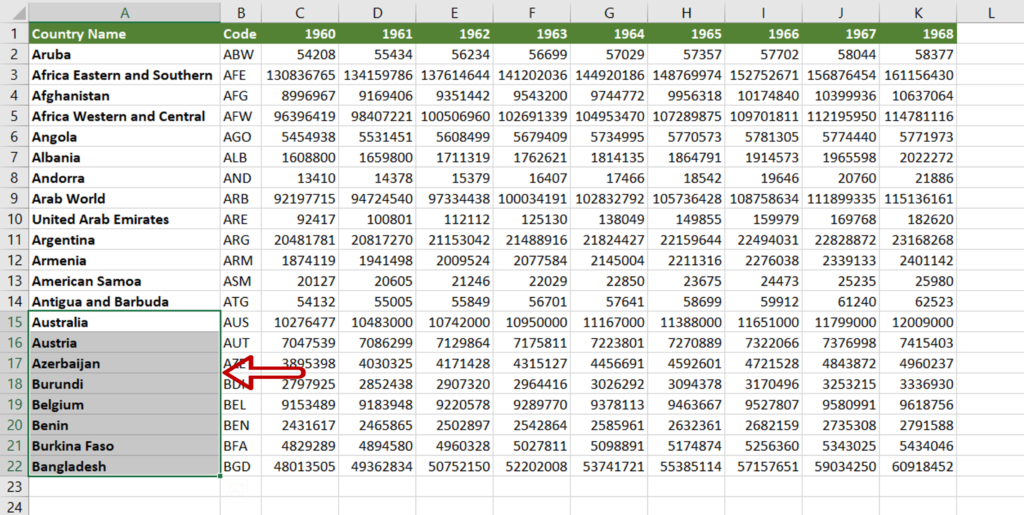The width and height of the screenshot is (1024, 515).
Task: Select the Antigua and Barbuda cell
Action: click(124, 302)
